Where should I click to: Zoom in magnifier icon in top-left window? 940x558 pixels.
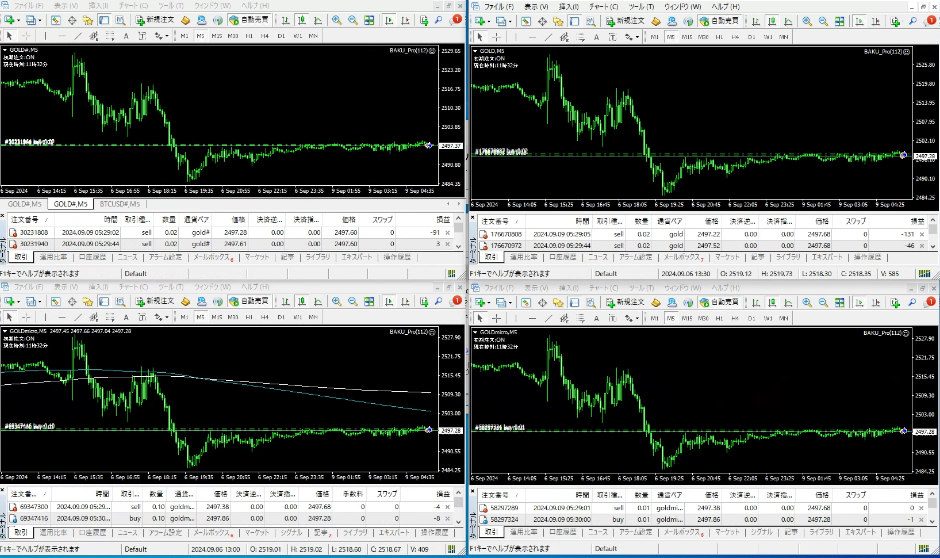337,20
